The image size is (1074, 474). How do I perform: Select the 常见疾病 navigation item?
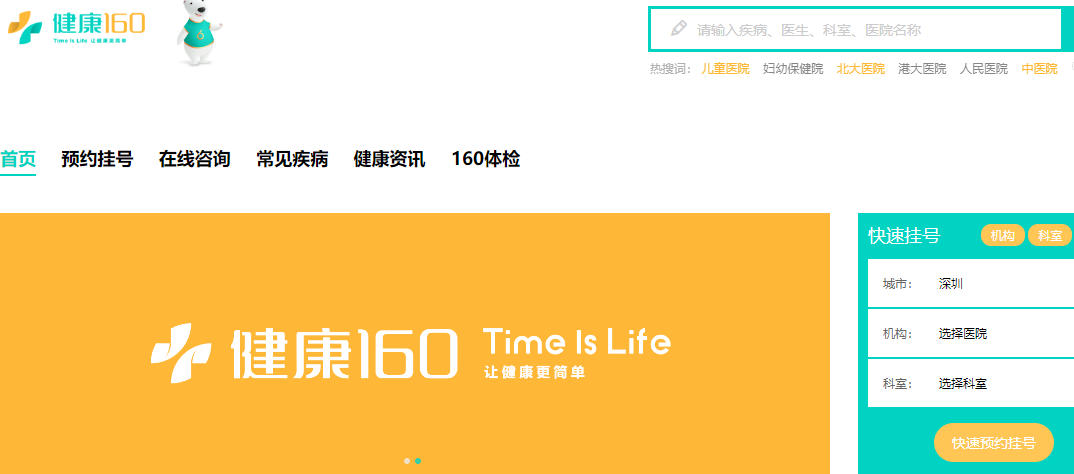pos(292,159)
